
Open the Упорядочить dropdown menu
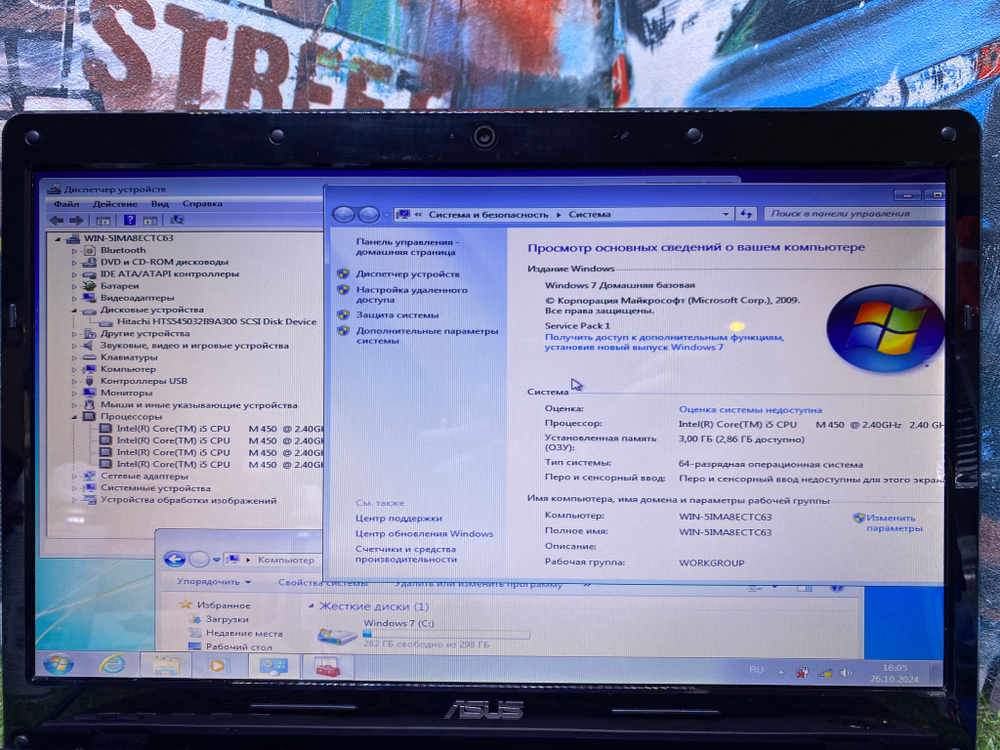click(210, 583)
